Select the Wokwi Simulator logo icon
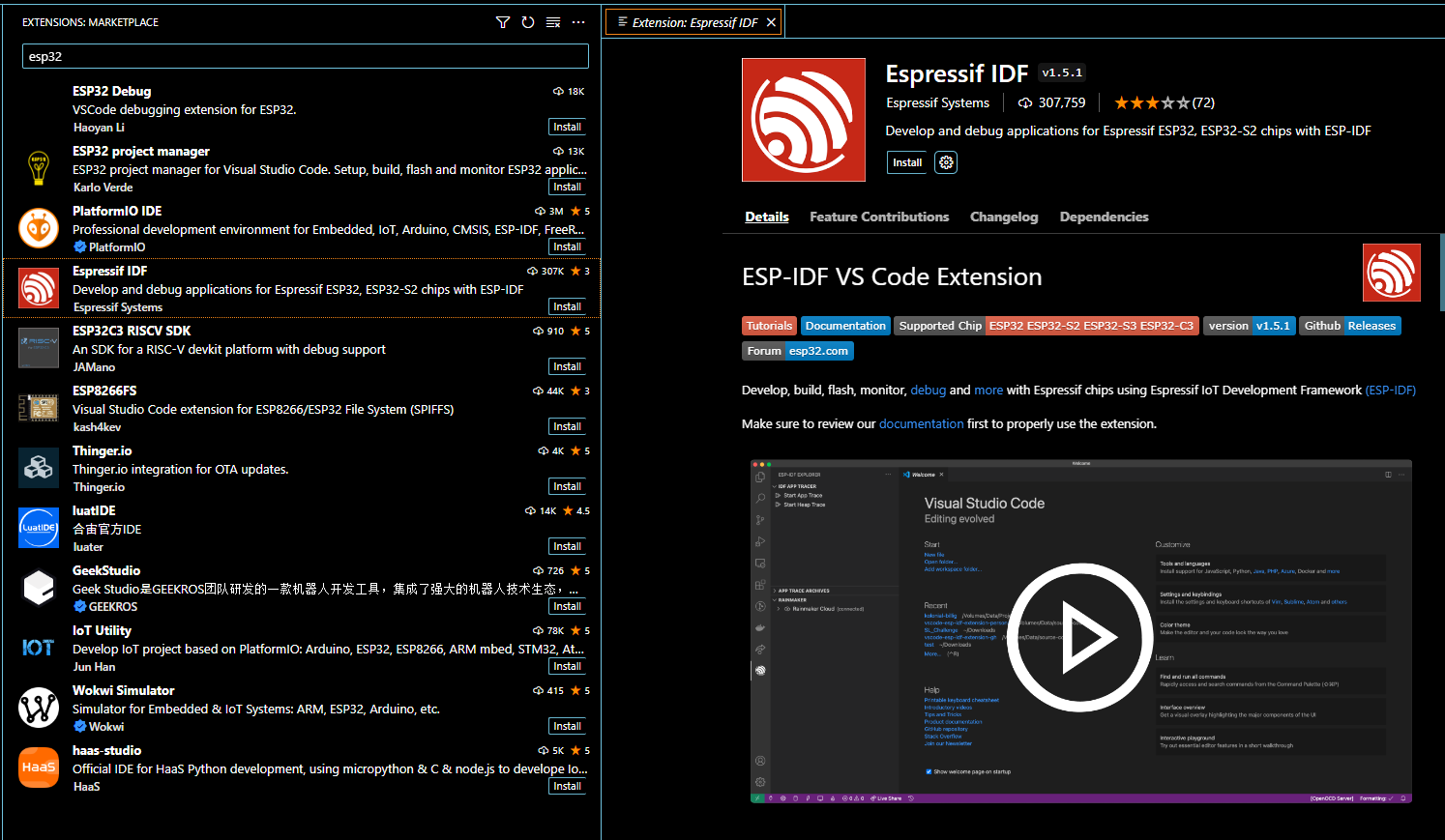Screen dimensions: 1445x840 coord(39,708)
